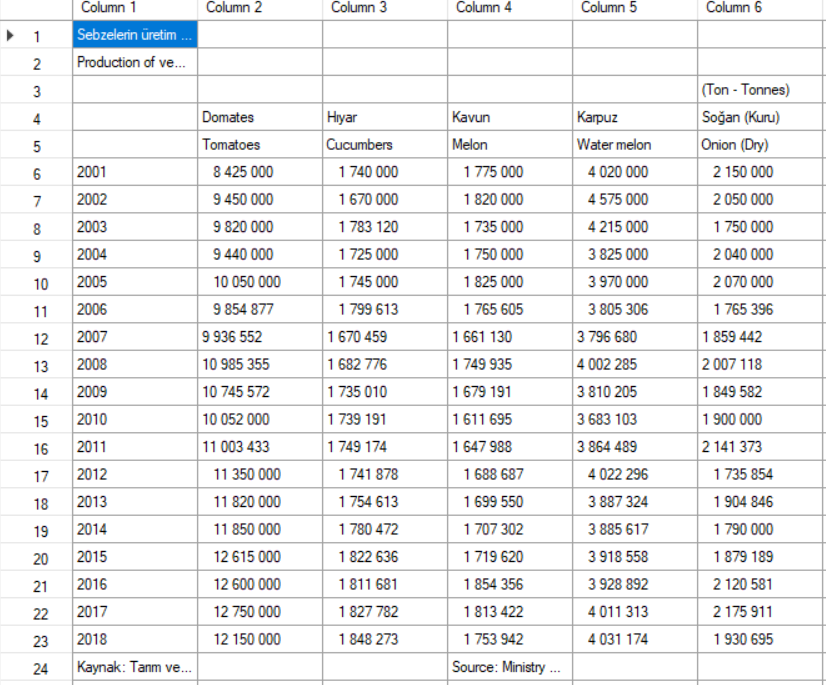Select melon value 1 765 605
The image size is (826, 685).
coord(509,309)
